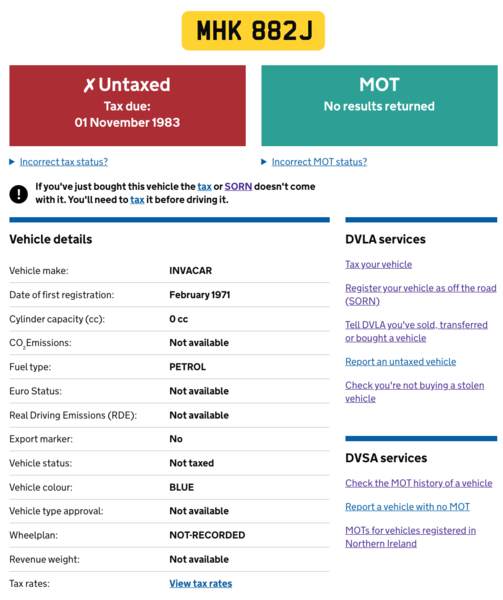Open 'MOTs for vehicles registered in Northern Ireland'
This screenshot has height=600, width=503.
(411, 537)
